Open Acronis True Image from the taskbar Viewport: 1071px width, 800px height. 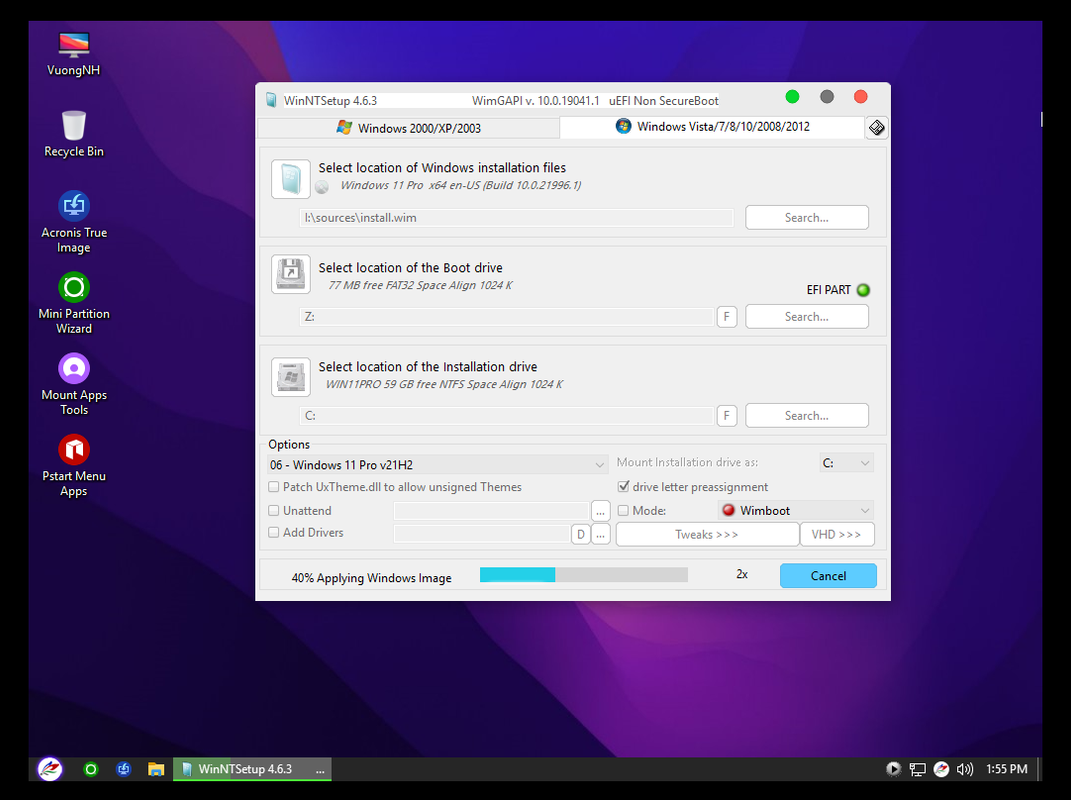(124, 769)
